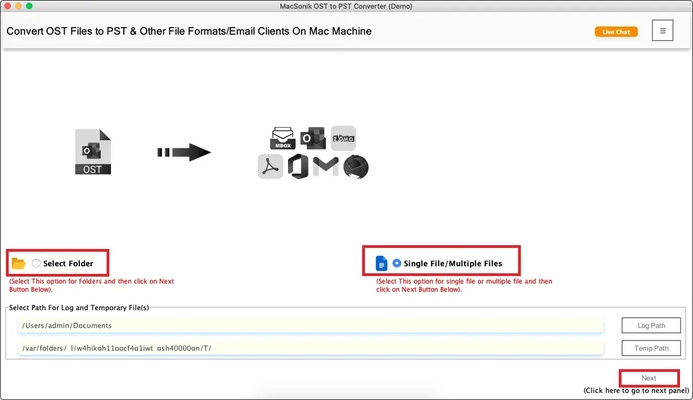The width and height of the screenshot is (693, 400).
Task: Click the Thunderbird icon
Action: pyautogui.click(x=356, y=167)
